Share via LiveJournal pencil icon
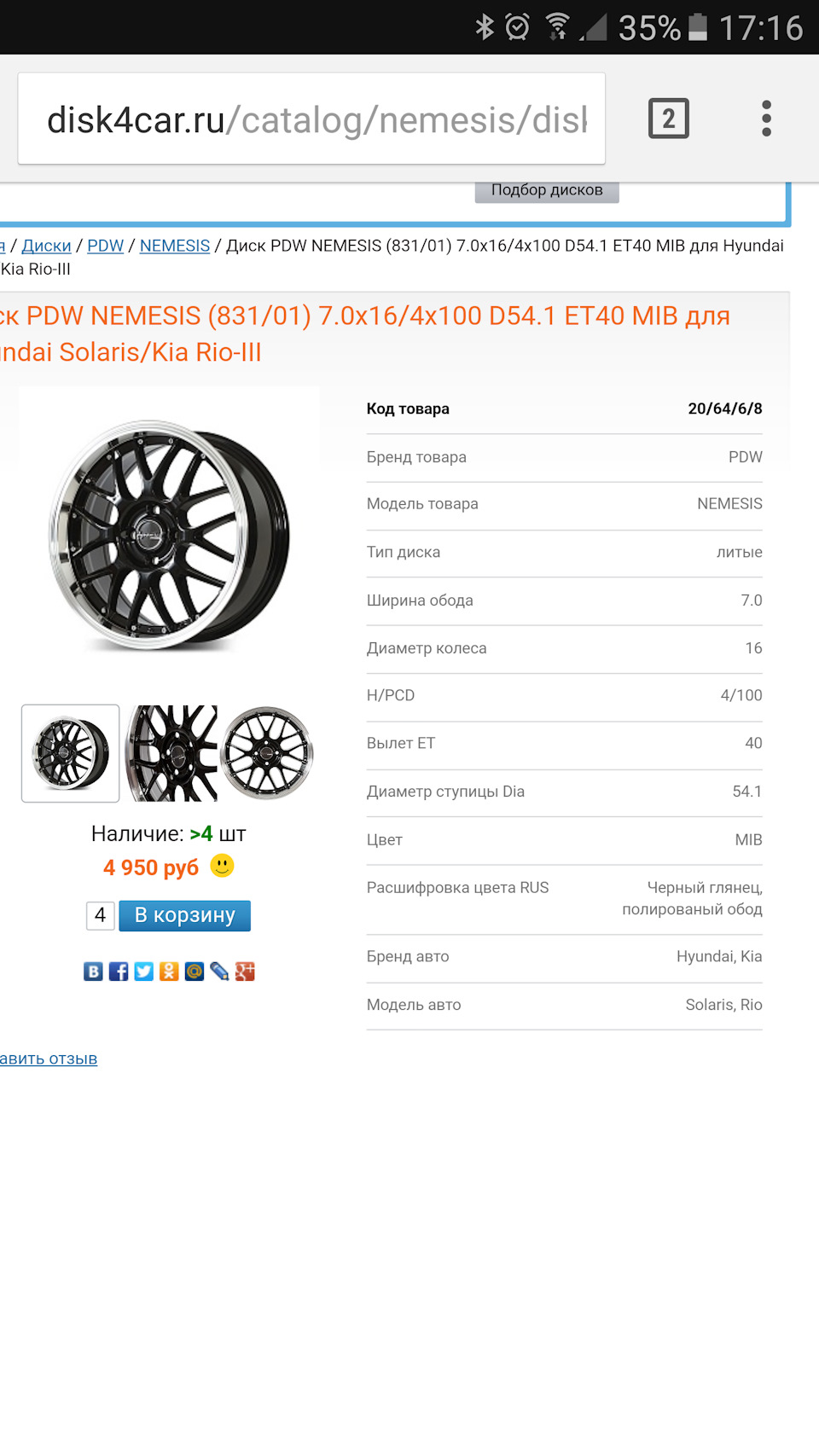Viewport: 819px width, 1456px height. point(220,972)
